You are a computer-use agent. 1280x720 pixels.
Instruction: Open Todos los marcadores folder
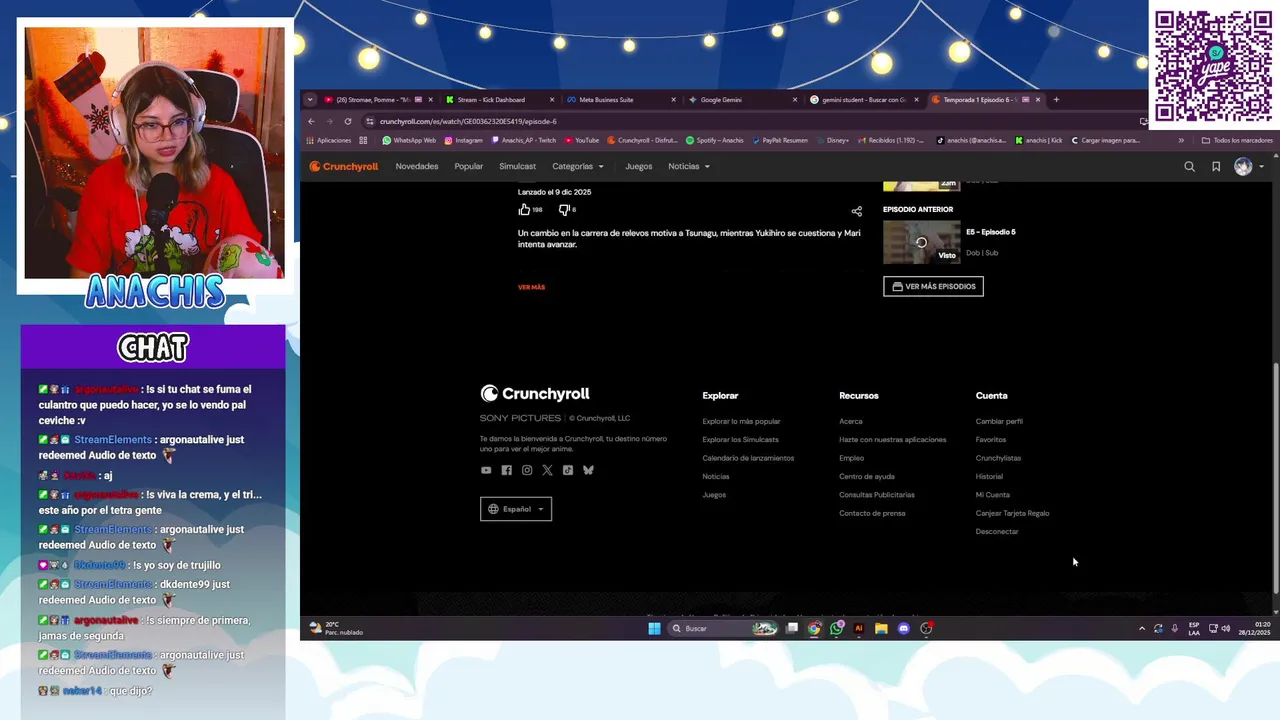click(1237, 140)
